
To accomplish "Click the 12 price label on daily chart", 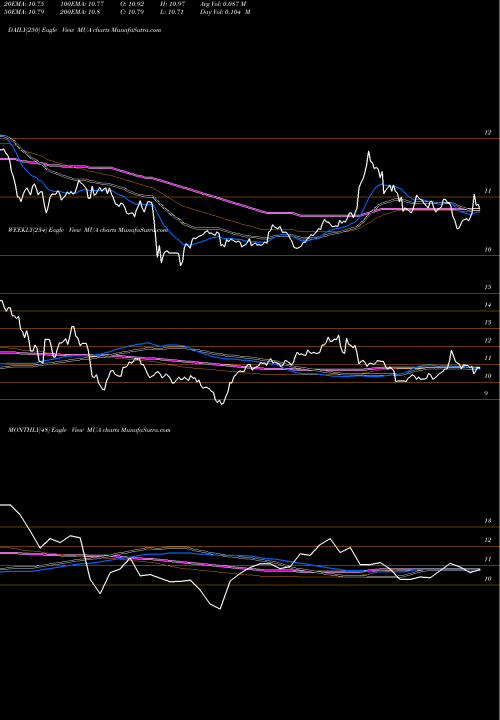I will 488,133.
